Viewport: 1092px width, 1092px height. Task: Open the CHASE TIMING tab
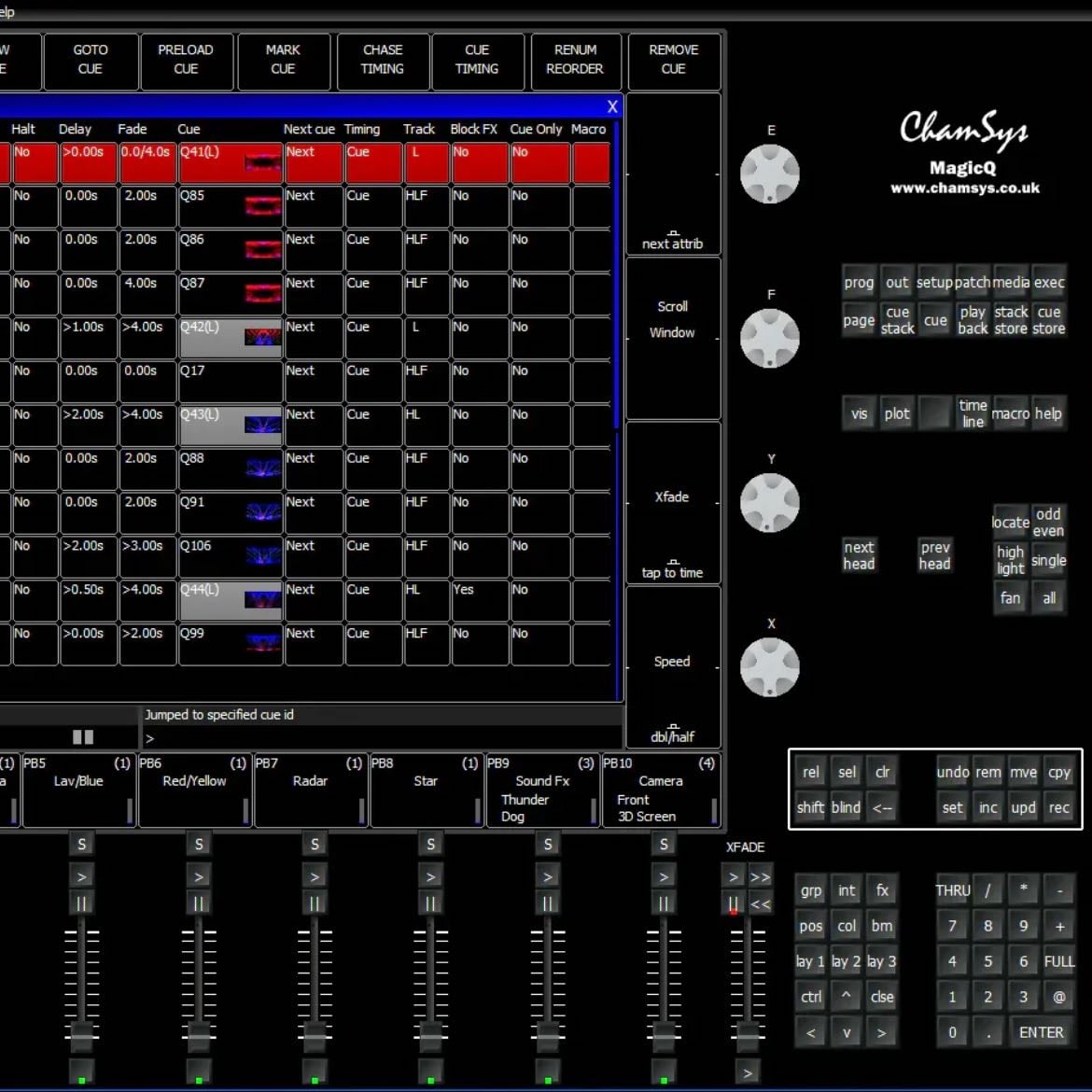point(383,60)
